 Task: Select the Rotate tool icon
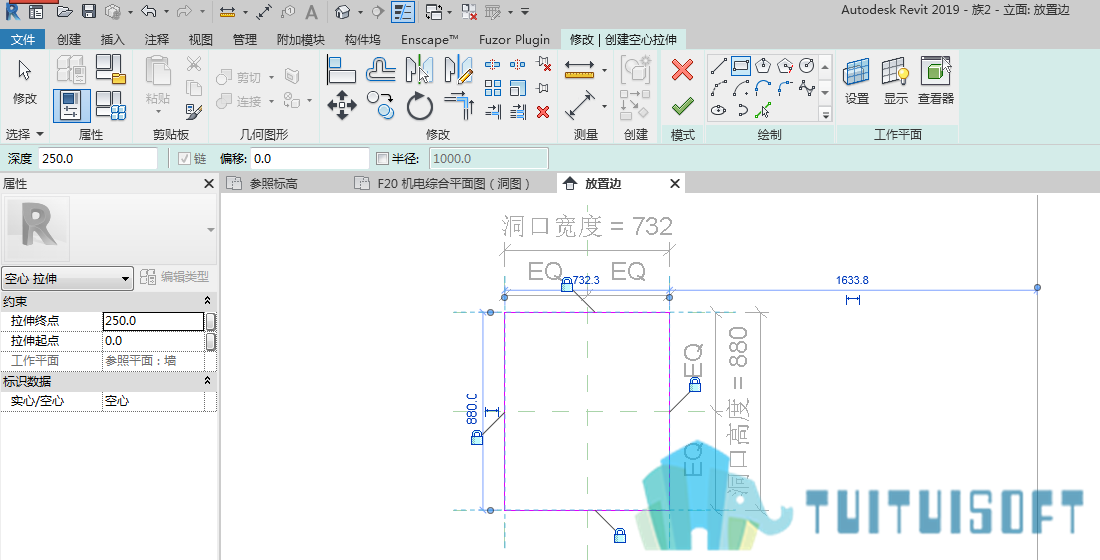[x=420, y=107]
